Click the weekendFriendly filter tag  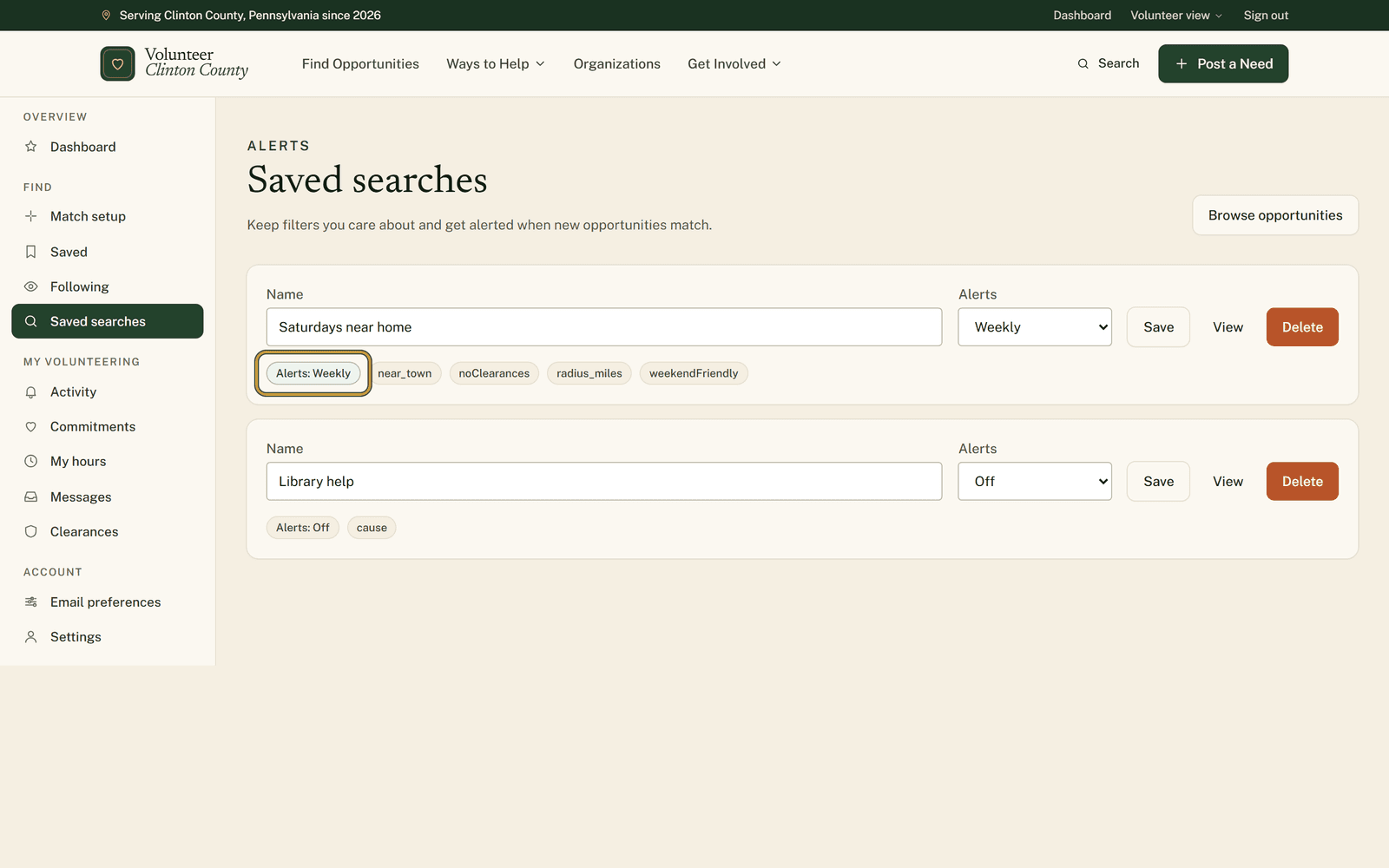pyautogui.click(x=694, y=373)
